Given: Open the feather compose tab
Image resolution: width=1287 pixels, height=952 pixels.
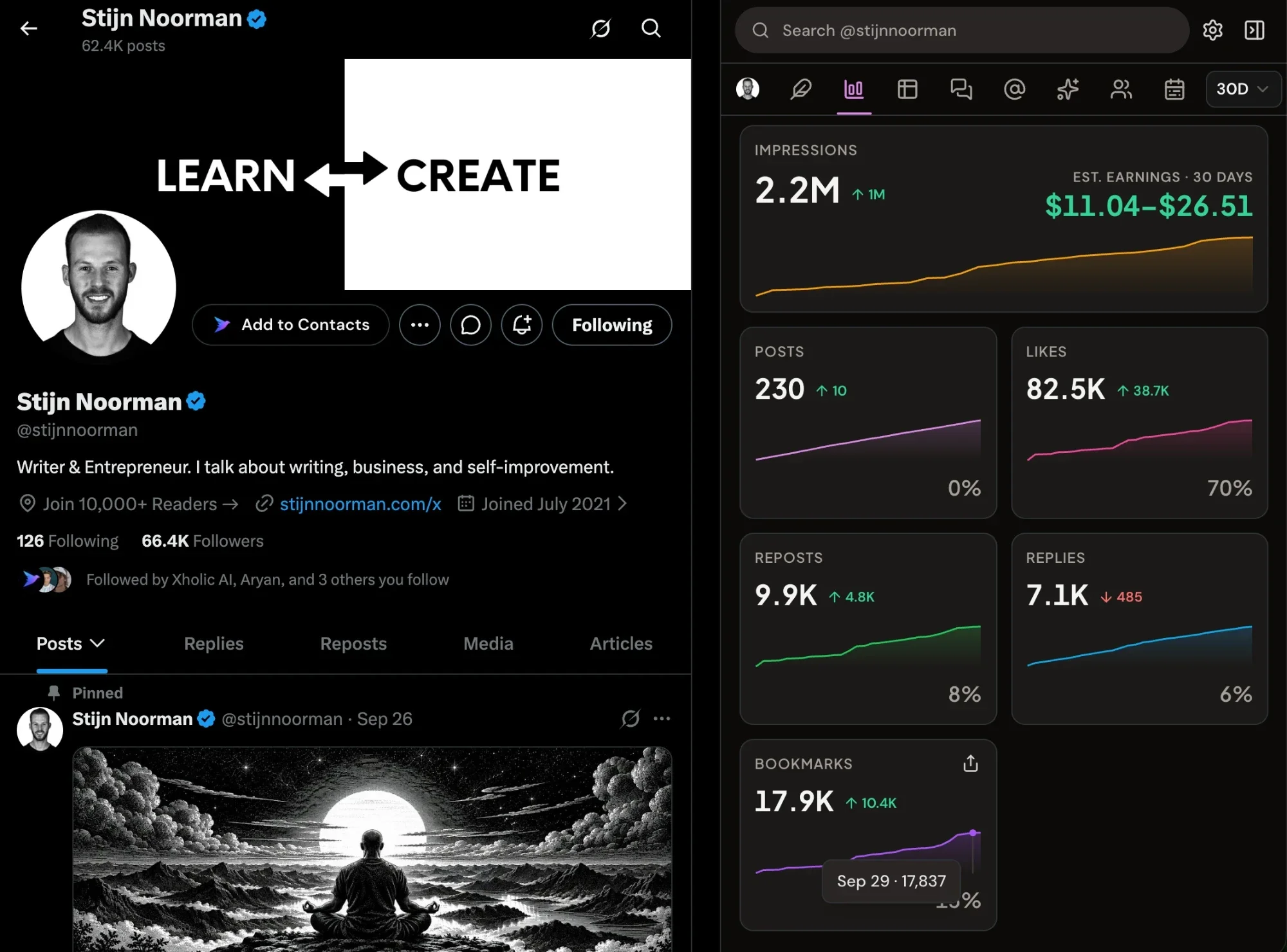Looking at the screenshot, I should 801,89.
